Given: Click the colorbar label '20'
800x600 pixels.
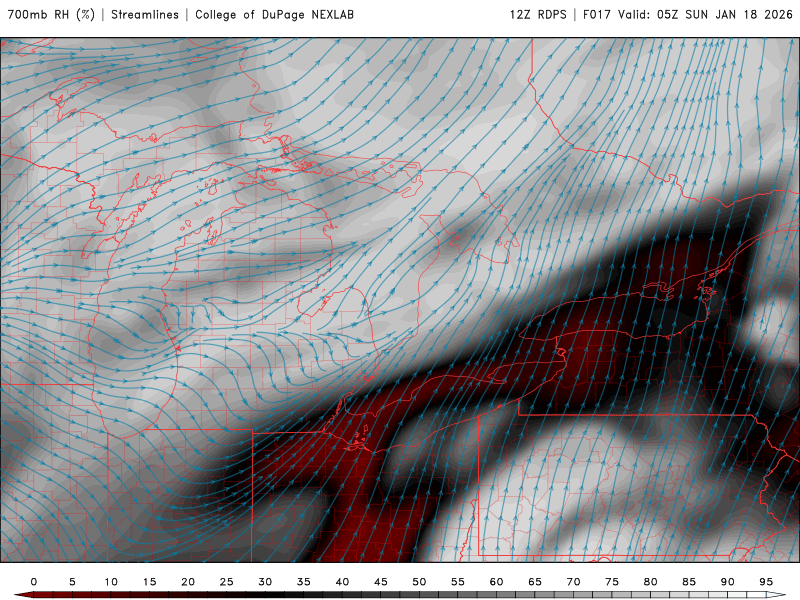Looking at the screenshot, I should [x=188, y=582].
